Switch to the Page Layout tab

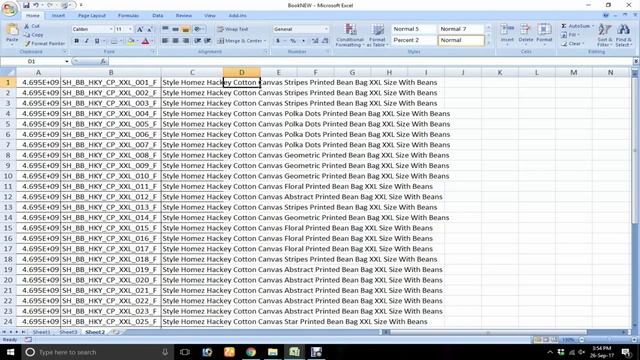(x=92, y=16)
